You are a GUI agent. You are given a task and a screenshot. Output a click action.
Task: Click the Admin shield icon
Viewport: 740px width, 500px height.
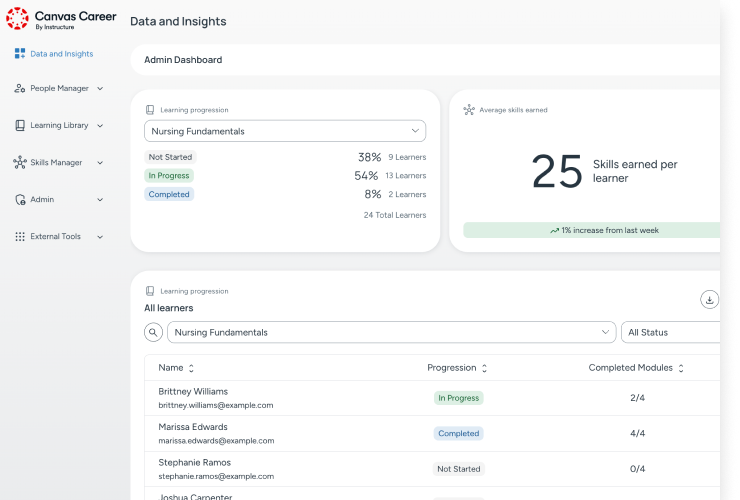(20, 200)
